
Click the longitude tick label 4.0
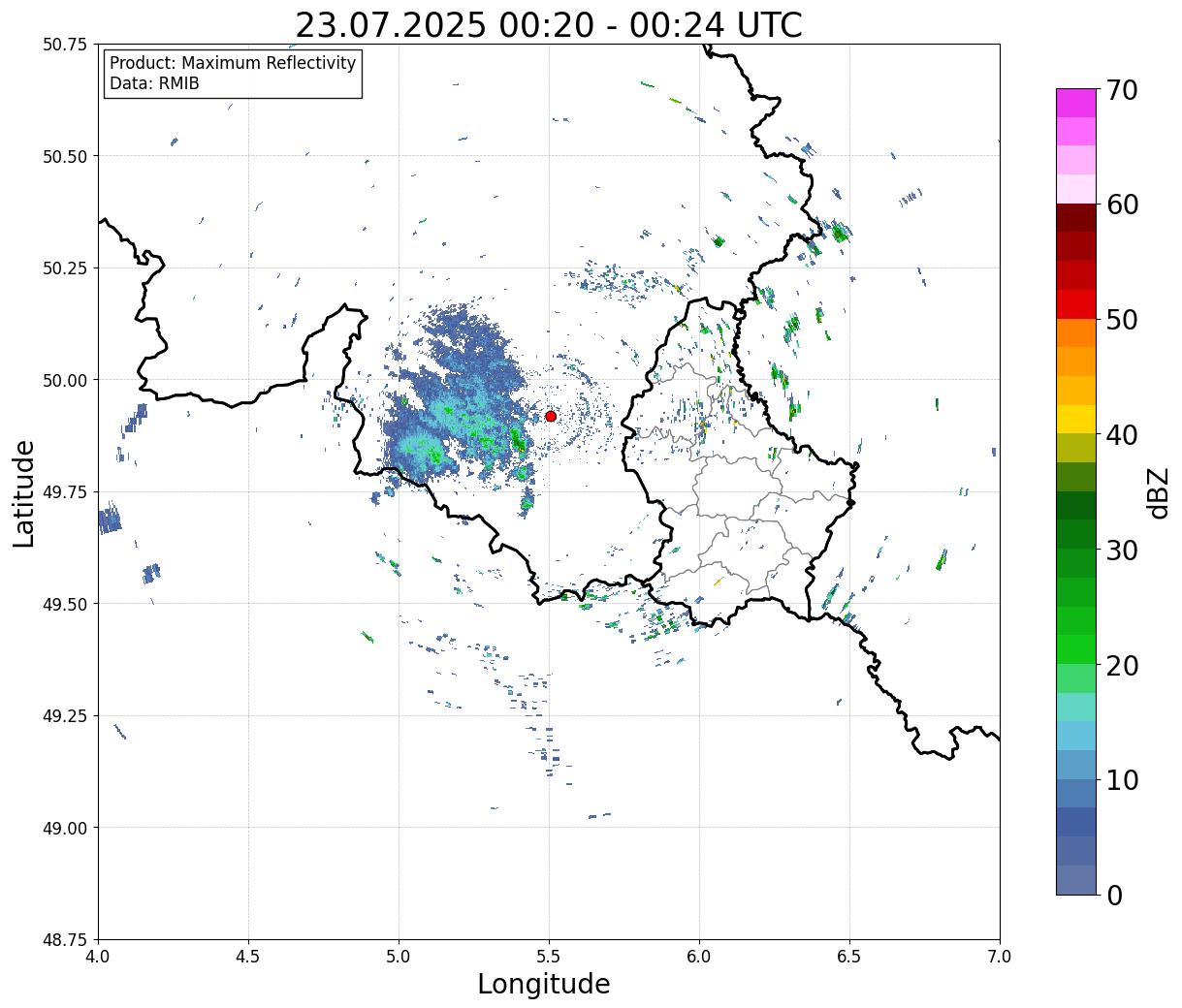click(x=98, y=957)
